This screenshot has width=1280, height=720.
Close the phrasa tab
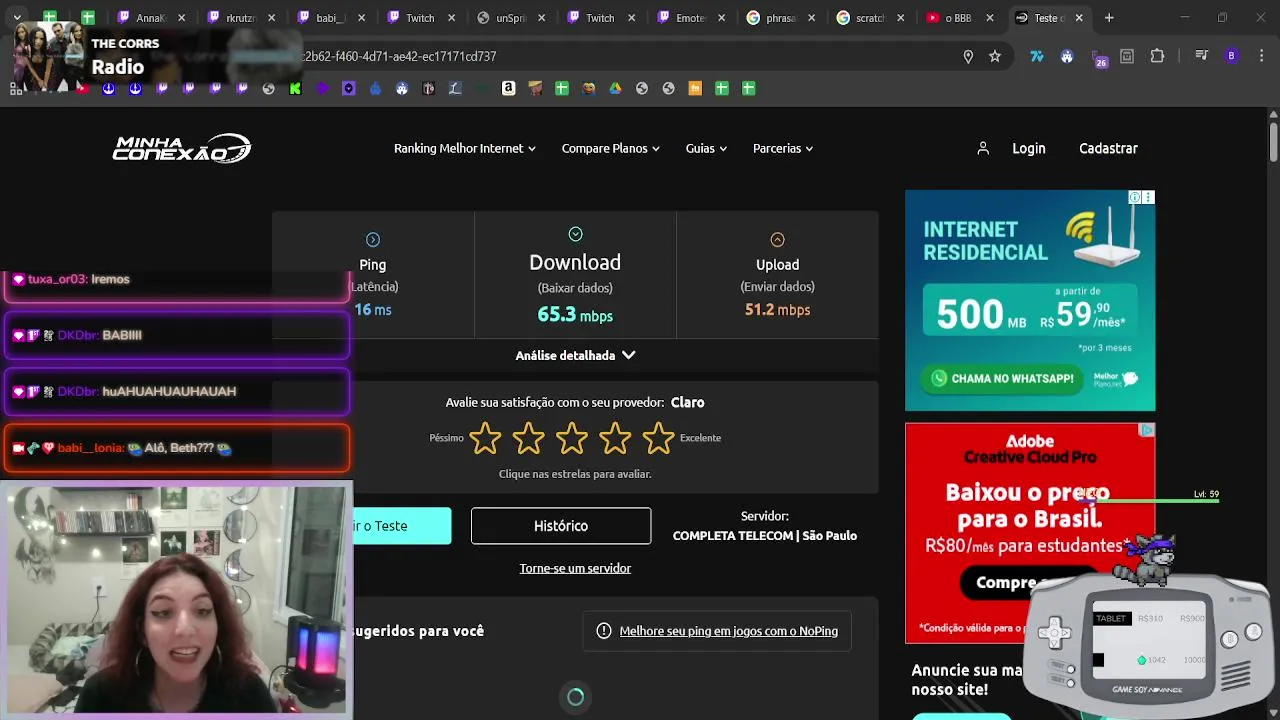coord(812,18)
